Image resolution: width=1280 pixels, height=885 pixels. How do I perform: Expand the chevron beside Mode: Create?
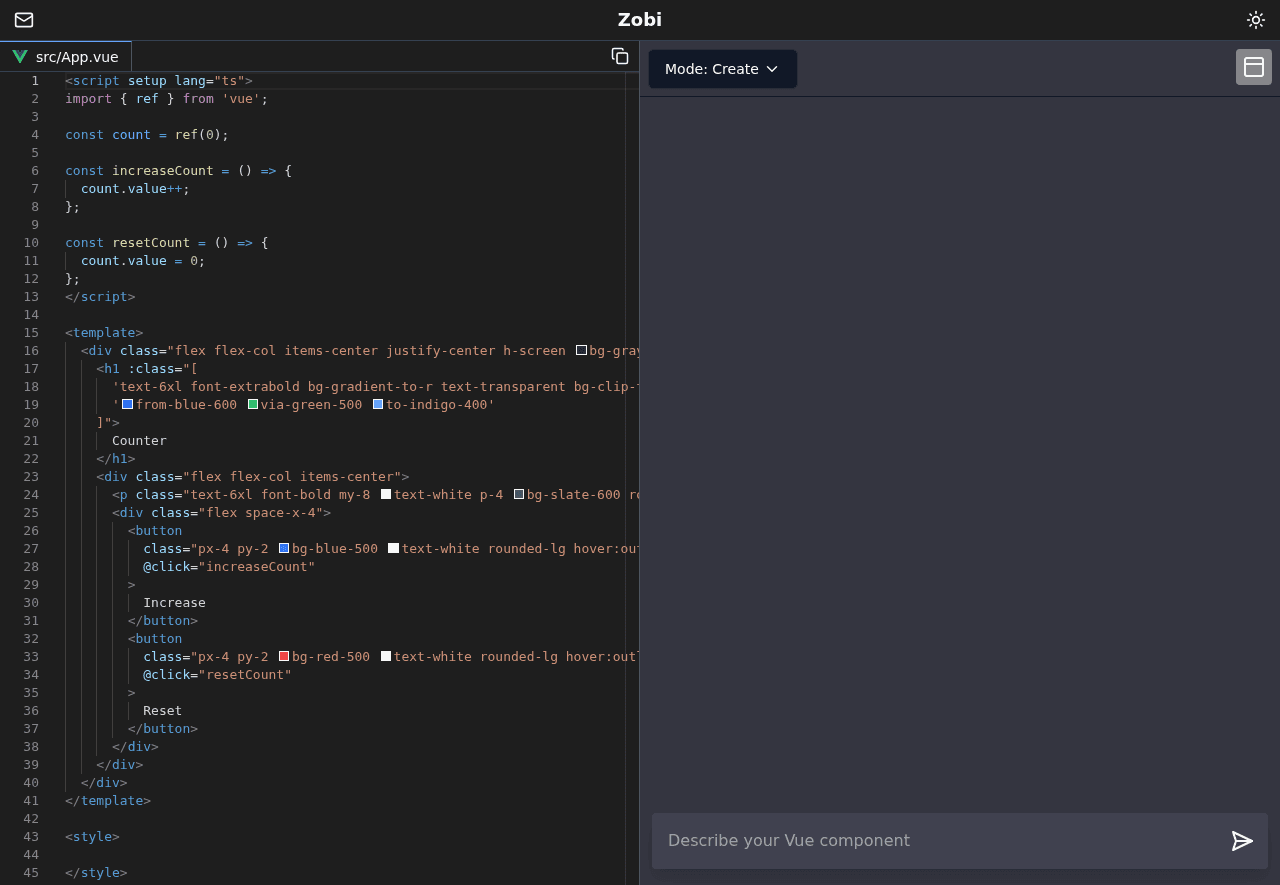tap(772, 69)
